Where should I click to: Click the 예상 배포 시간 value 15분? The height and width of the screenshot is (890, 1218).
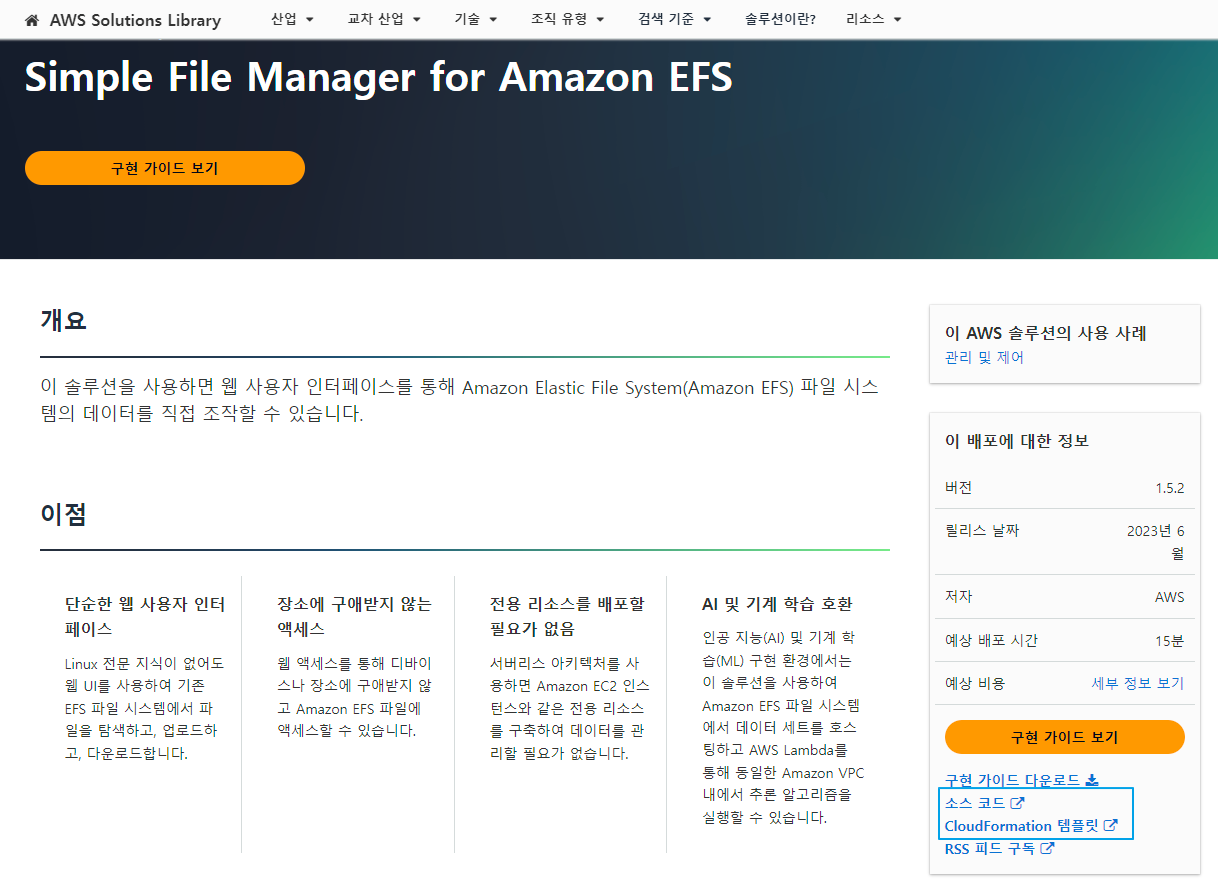pos(1170,641)
